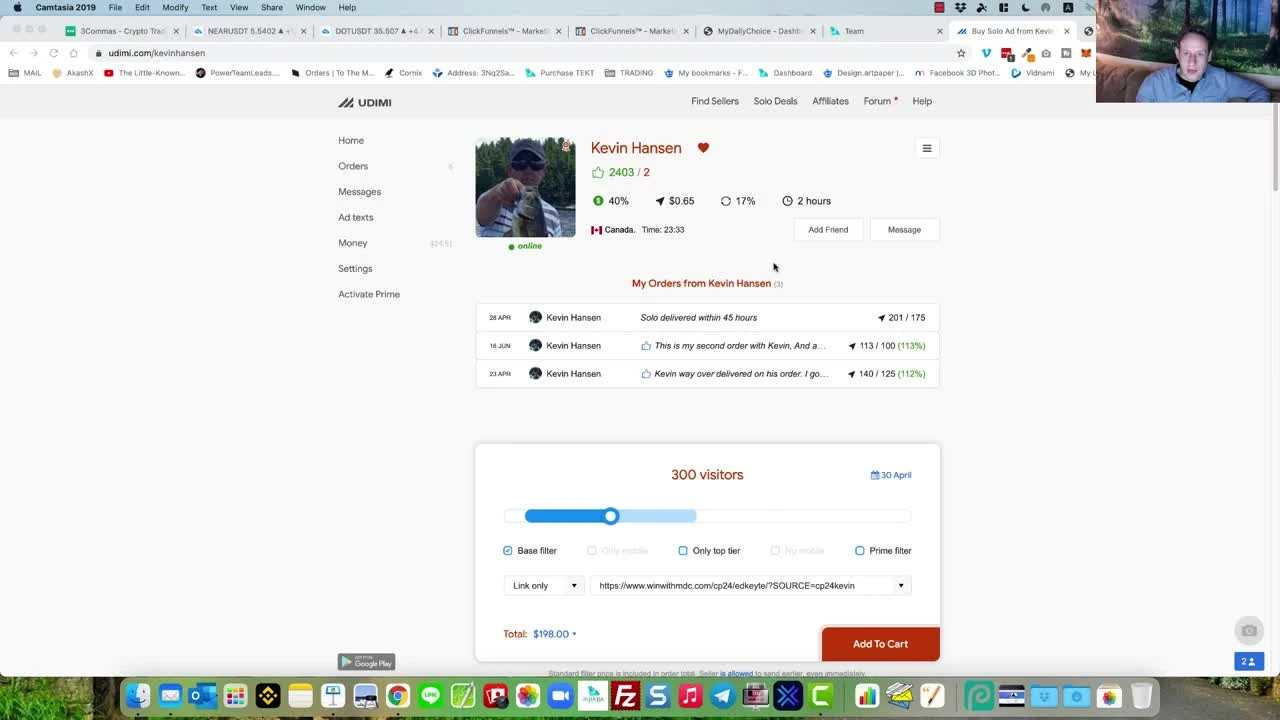Open FileZilla from the Dock

(625, 696)
